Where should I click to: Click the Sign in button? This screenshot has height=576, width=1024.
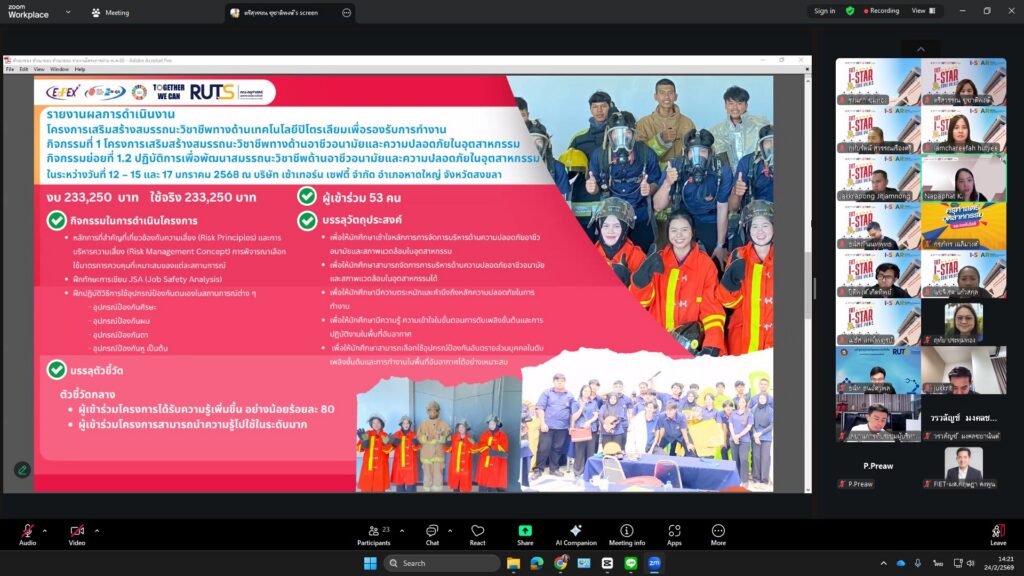824,11
